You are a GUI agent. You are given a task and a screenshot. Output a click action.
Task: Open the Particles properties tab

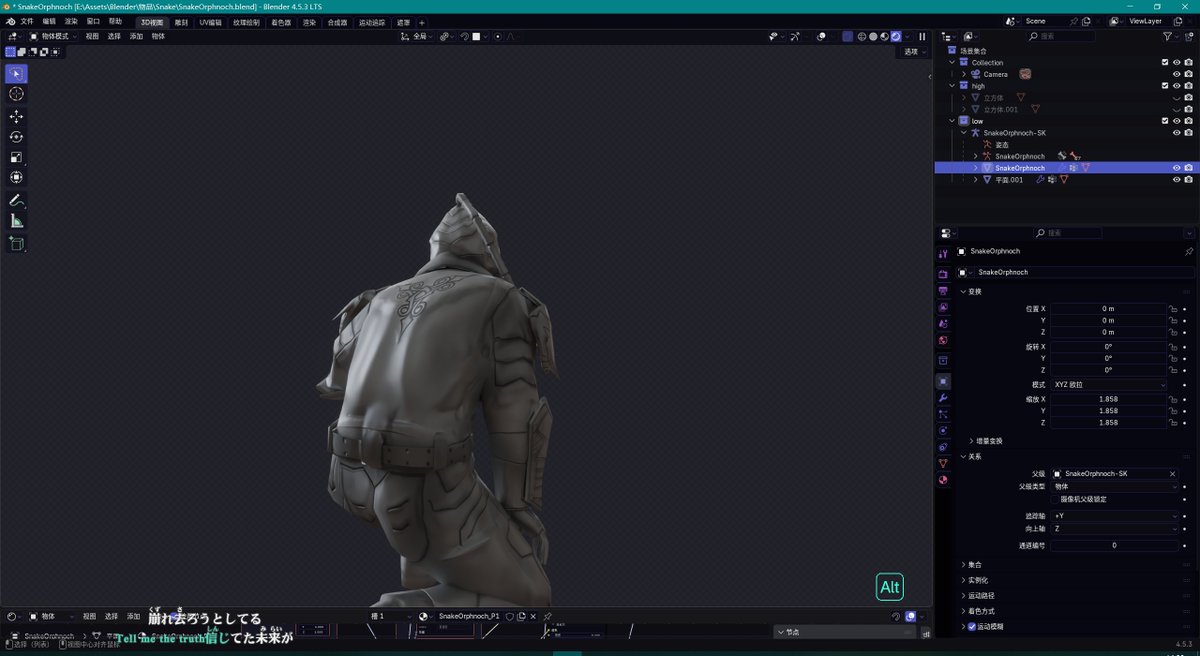pos(943,414)
